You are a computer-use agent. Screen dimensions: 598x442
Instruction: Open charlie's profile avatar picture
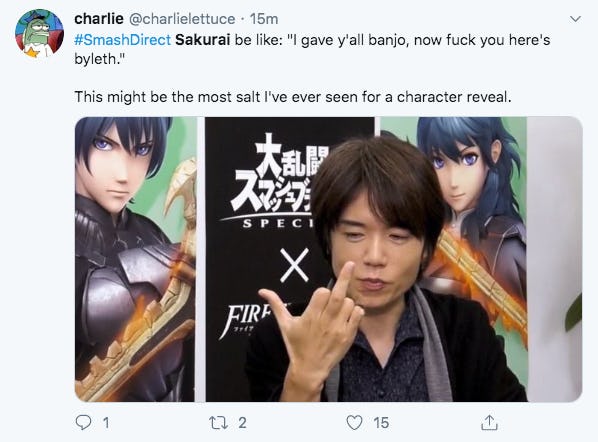(x=39, y=34)
